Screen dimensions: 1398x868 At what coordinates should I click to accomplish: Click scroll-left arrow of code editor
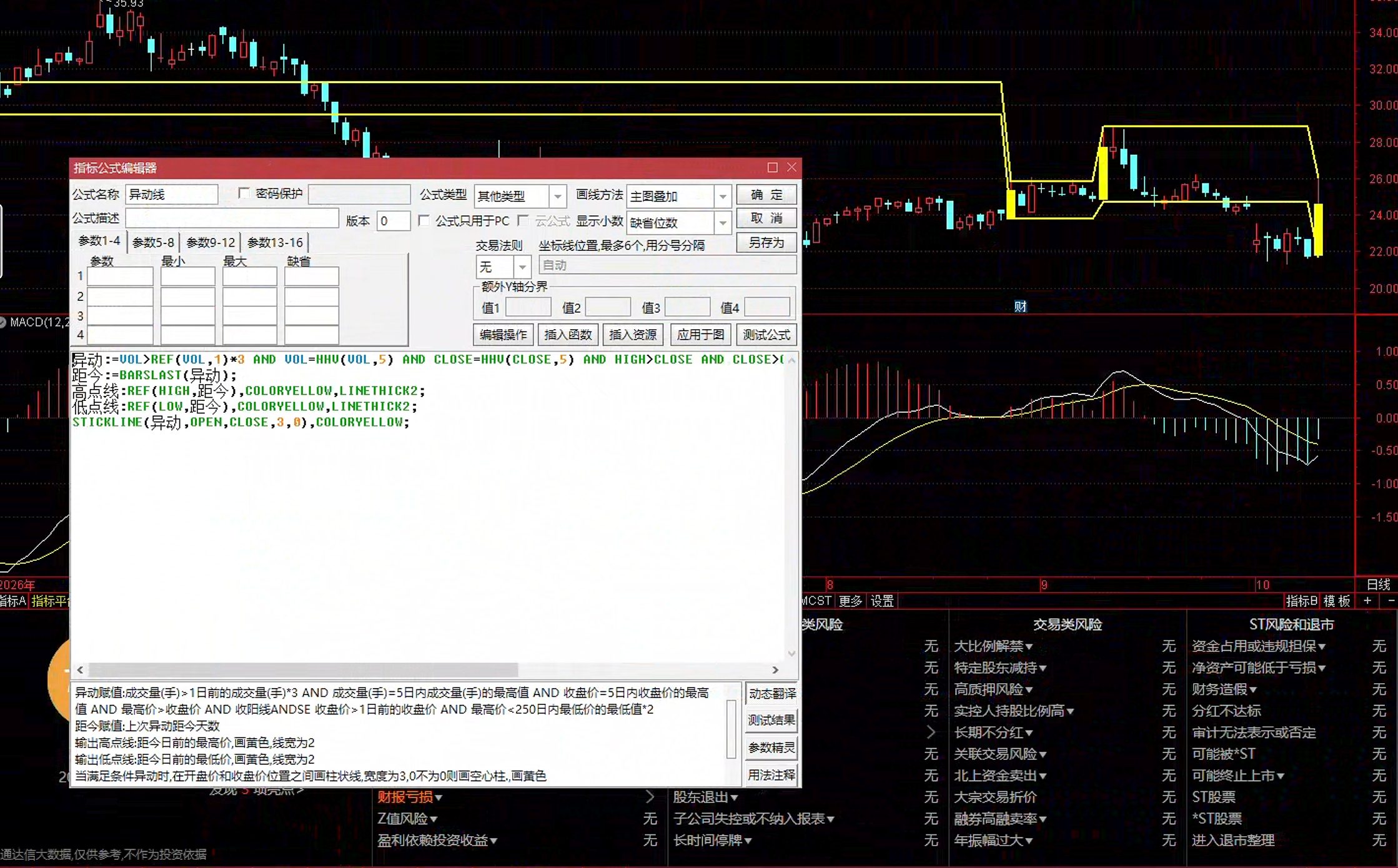80,669
